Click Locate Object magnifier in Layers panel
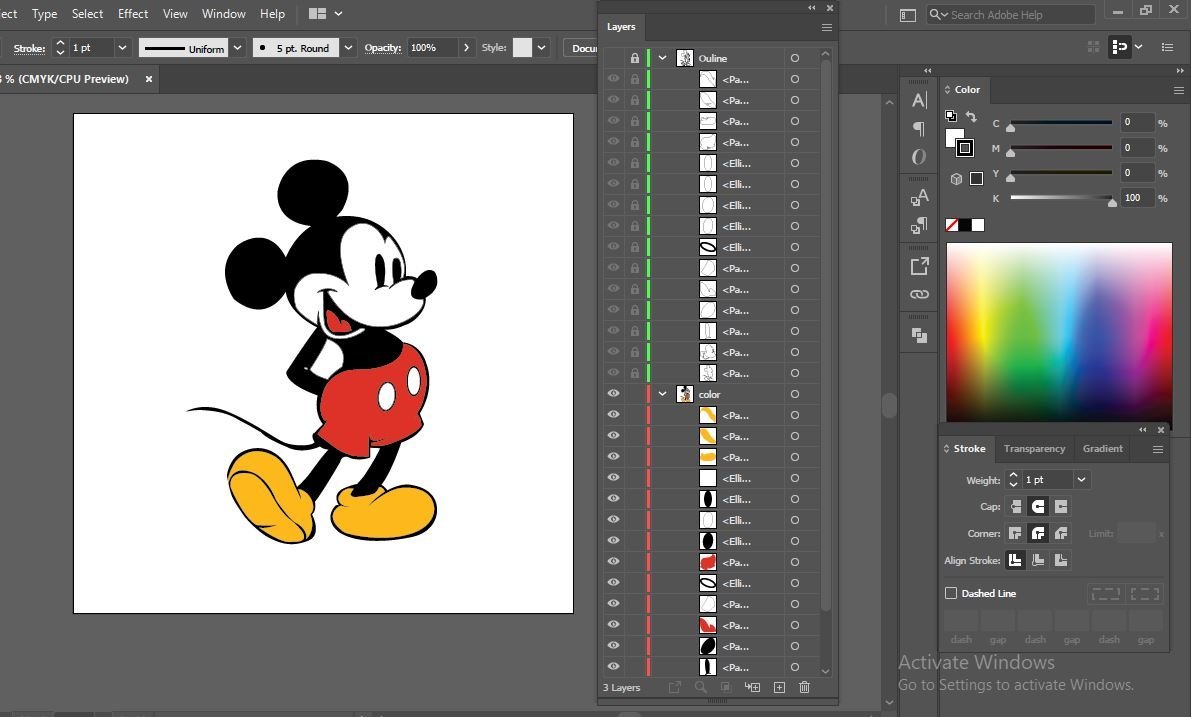 (x=700, y=687)
